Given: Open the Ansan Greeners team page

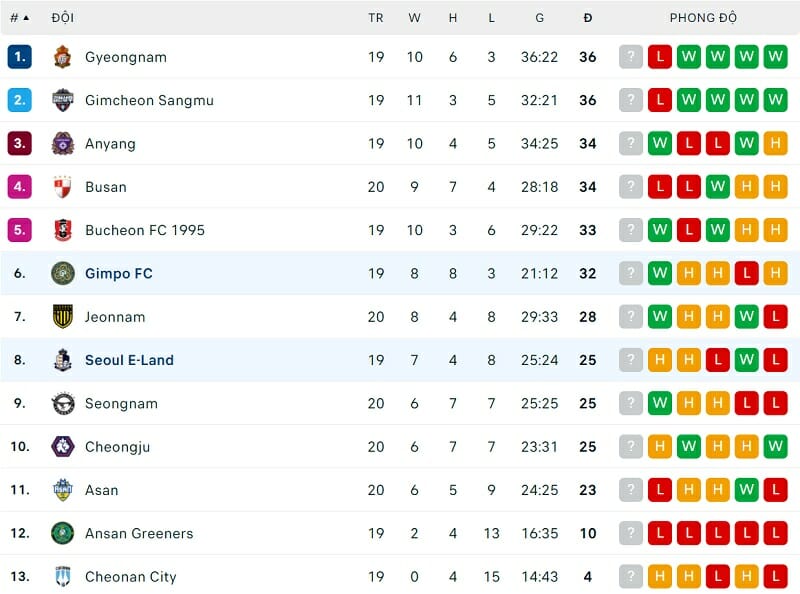Looking at the screenshot, I should pyautogui.click(x=139, y=533).
